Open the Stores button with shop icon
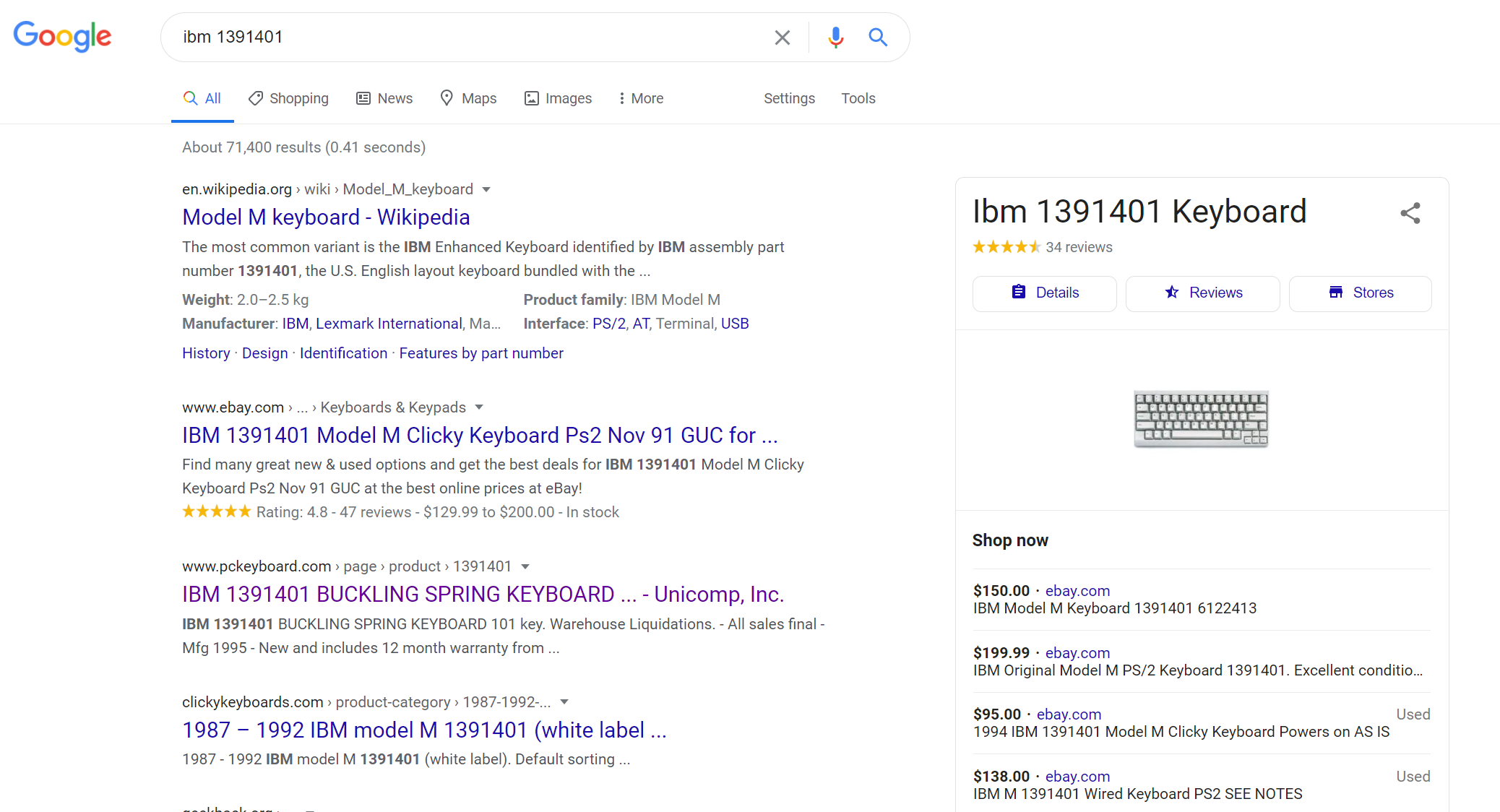This screenshot has height=812, width=1500. coord(1360,293)
